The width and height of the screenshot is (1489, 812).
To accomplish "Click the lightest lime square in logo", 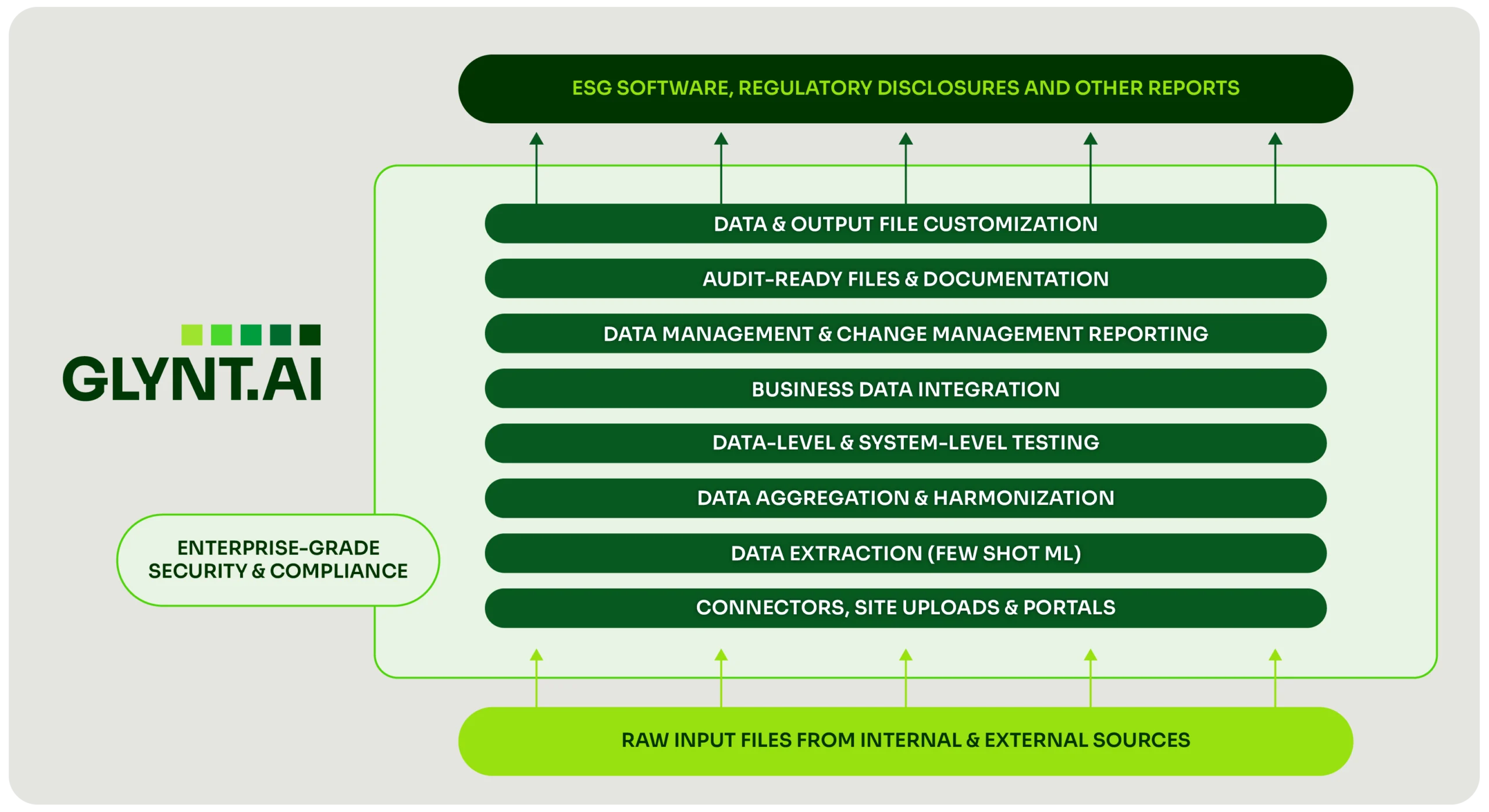I will [192, 335].
